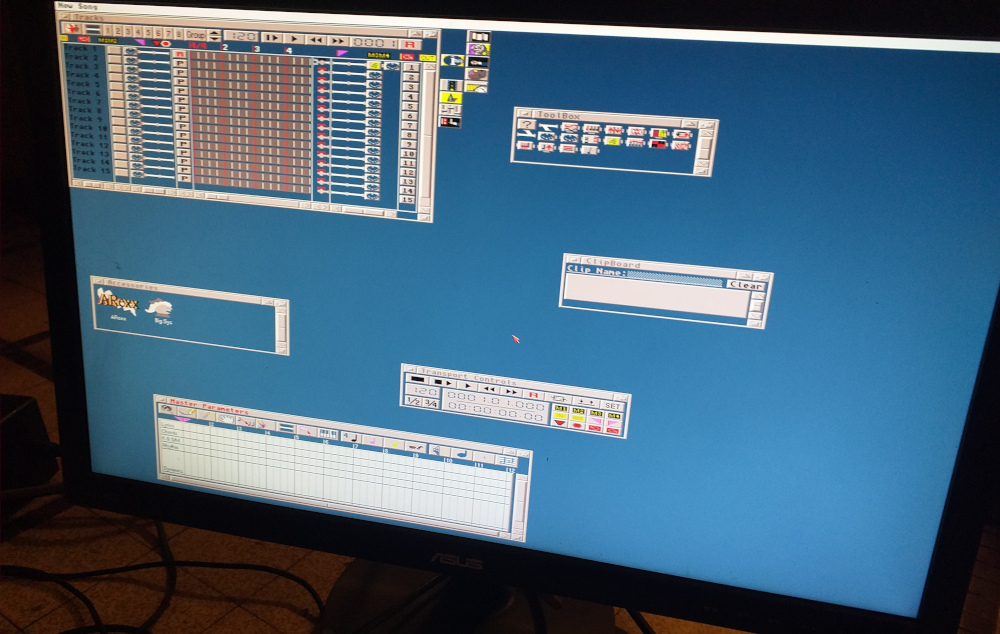
Task: Click the red bird icon in Tracks toolbar
Action: 71,29
